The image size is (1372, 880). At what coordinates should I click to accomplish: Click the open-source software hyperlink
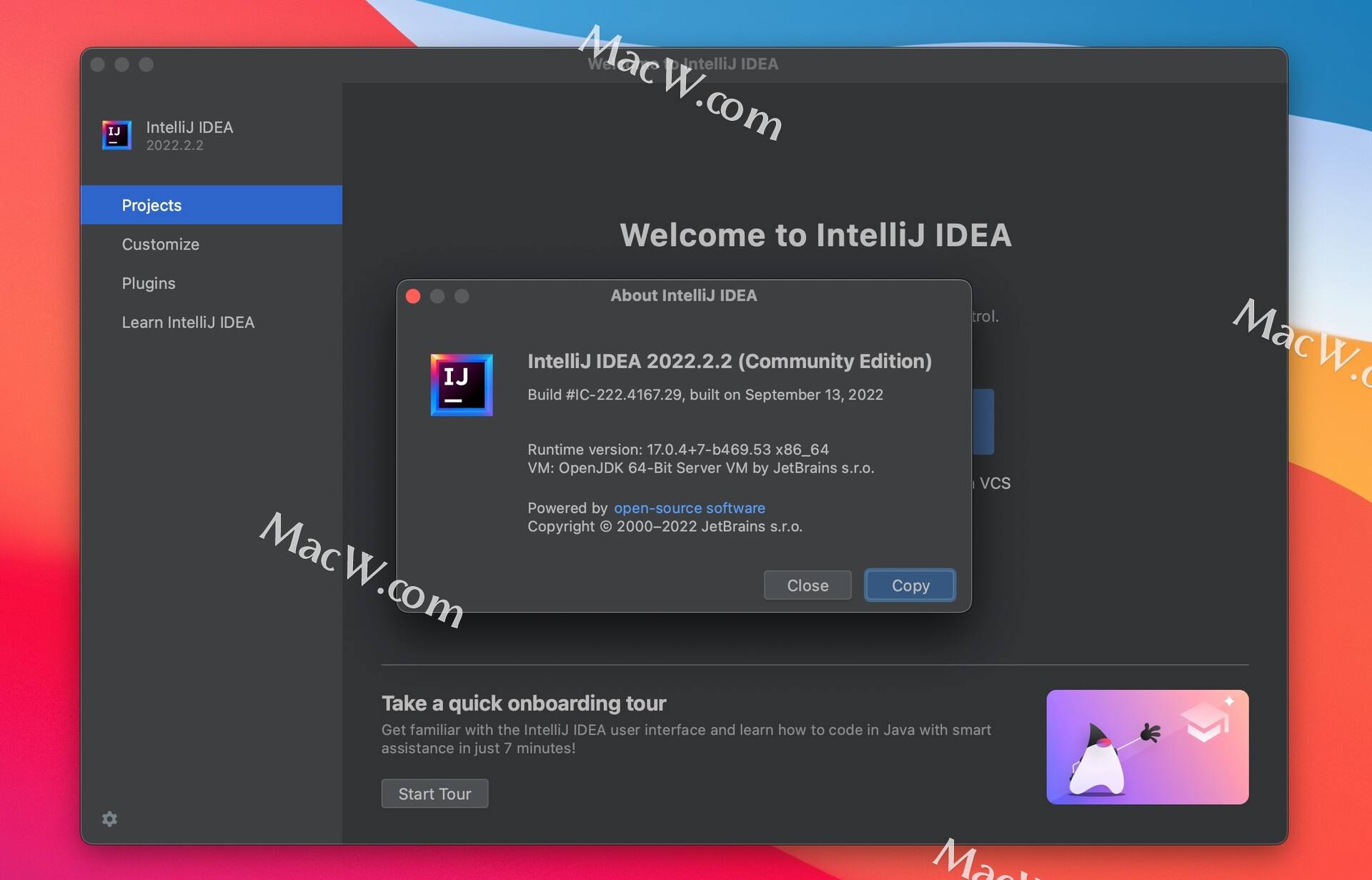[688, 507]
